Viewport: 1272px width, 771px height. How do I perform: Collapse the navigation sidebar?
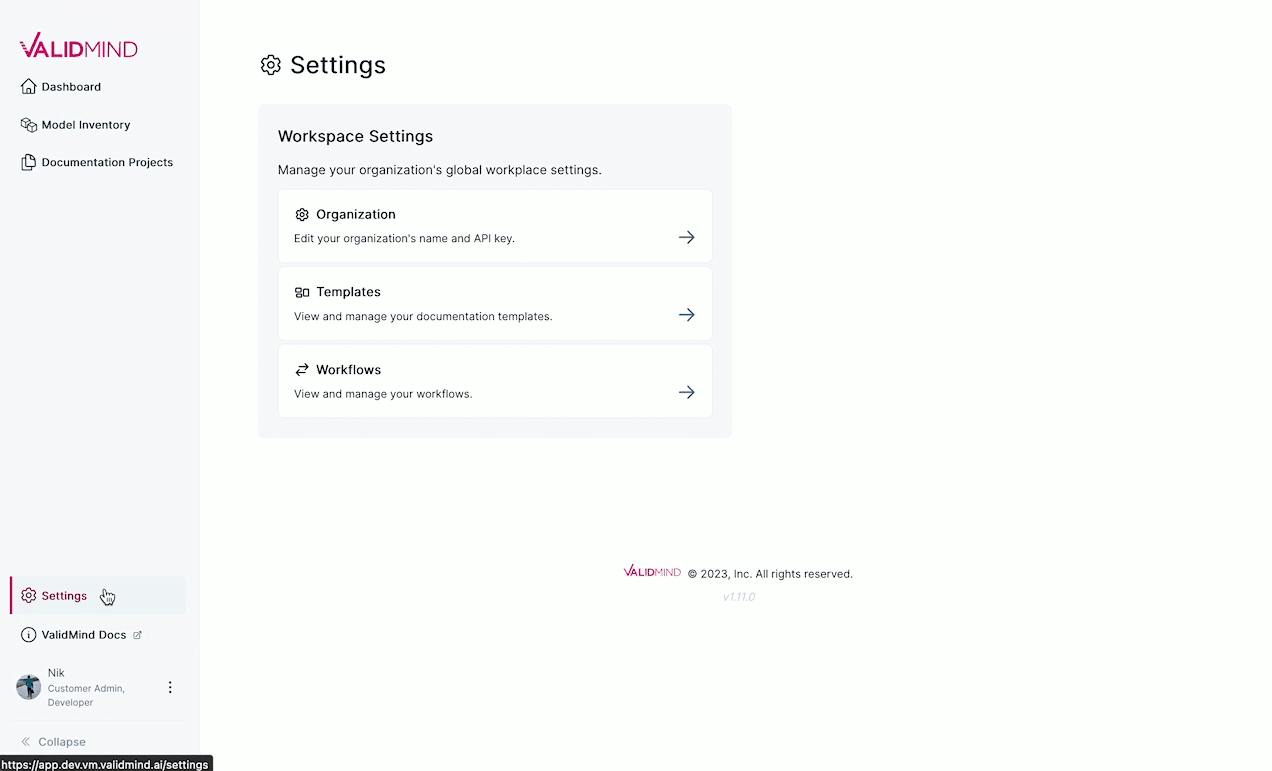click(53, 741)
